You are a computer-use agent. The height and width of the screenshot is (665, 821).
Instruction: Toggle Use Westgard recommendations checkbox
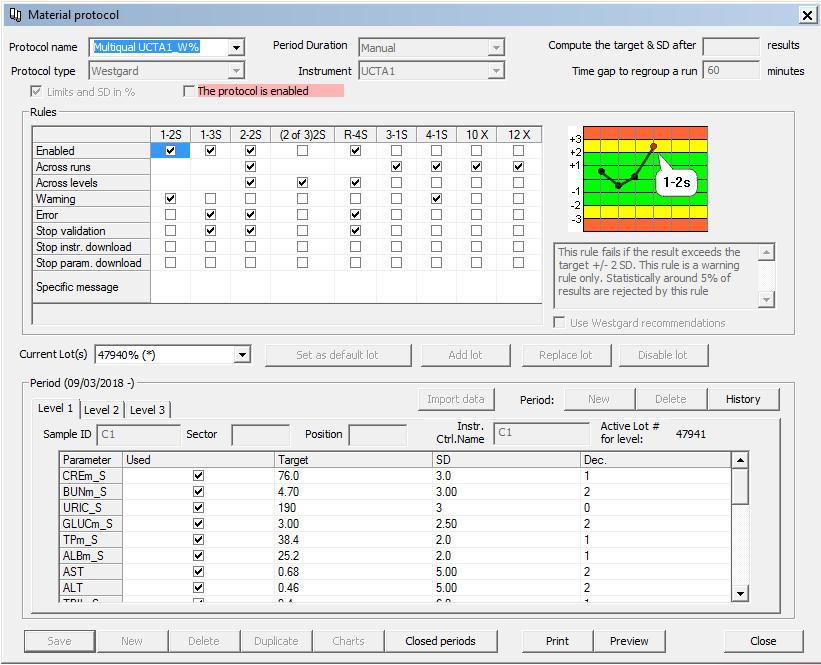point(559,323)
